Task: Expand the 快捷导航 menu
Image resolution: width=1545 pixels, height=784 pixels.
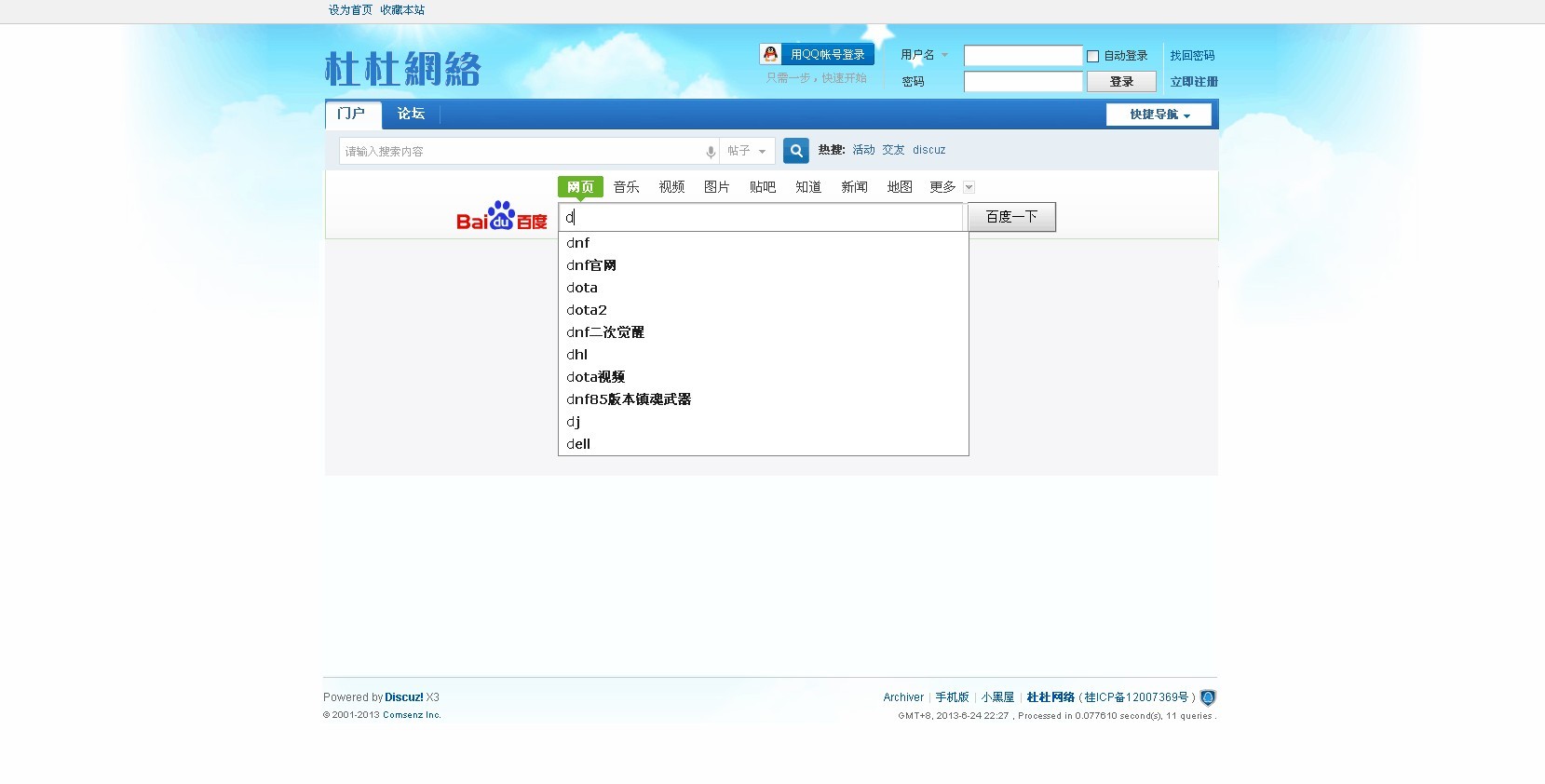Action: pos(1159,115)
